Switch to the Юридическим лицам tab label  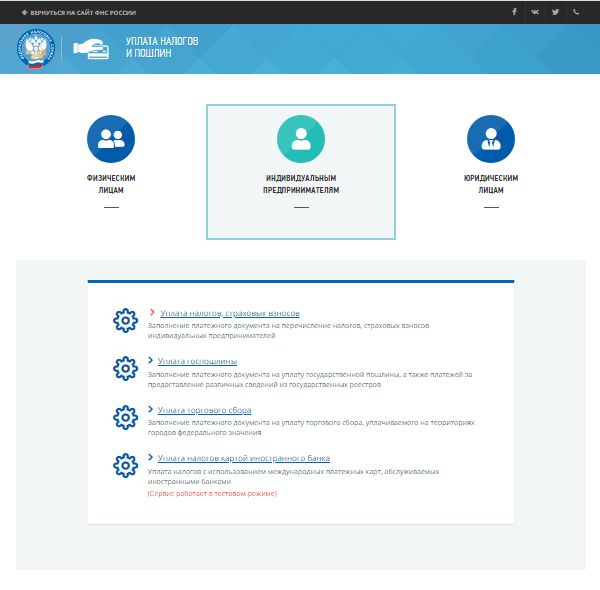click(491, 183)
